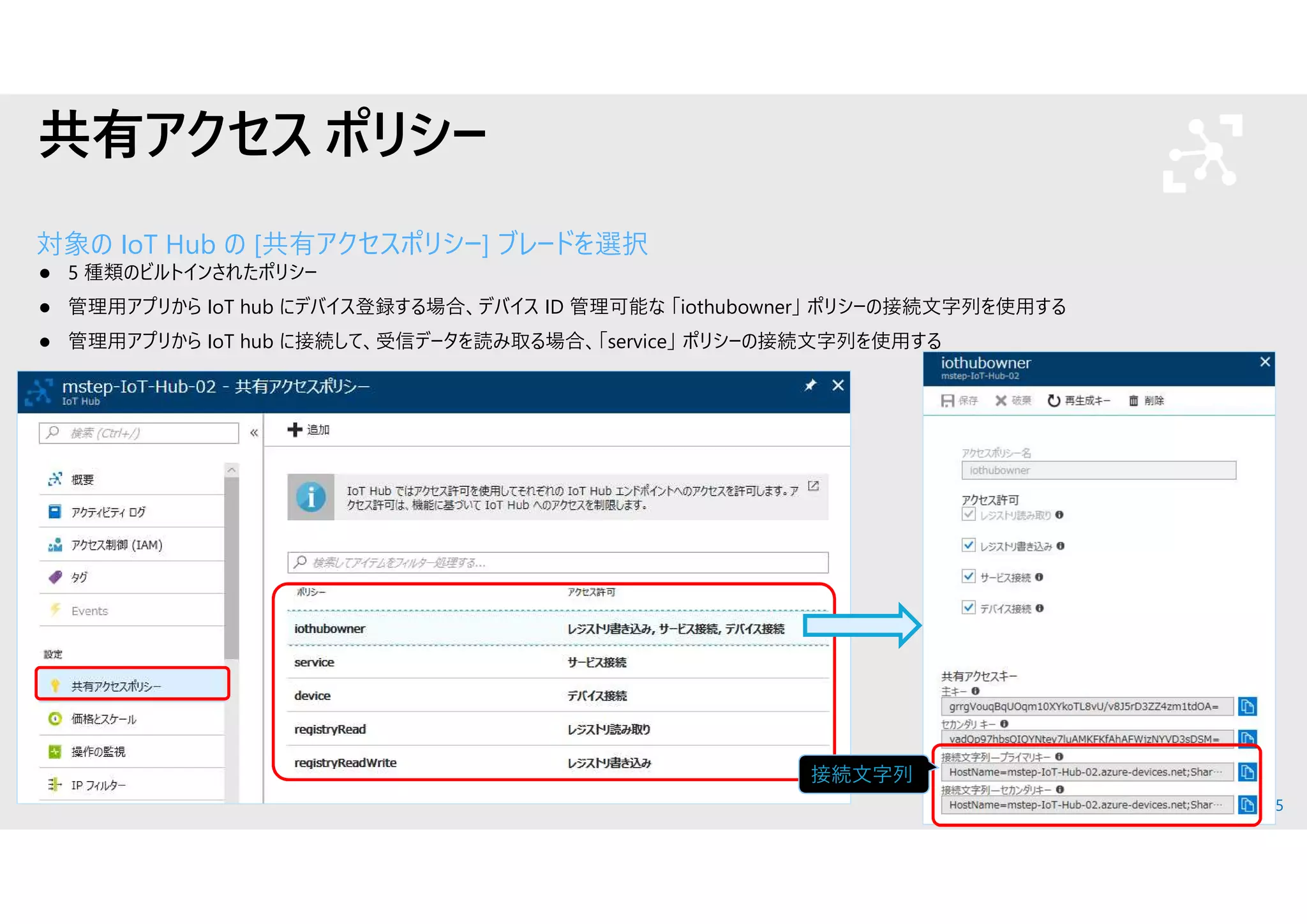The height and width of the screenshot is (924, 1307).
Task: Click the pricing and scale icon
Action: [x=55, y=719]
